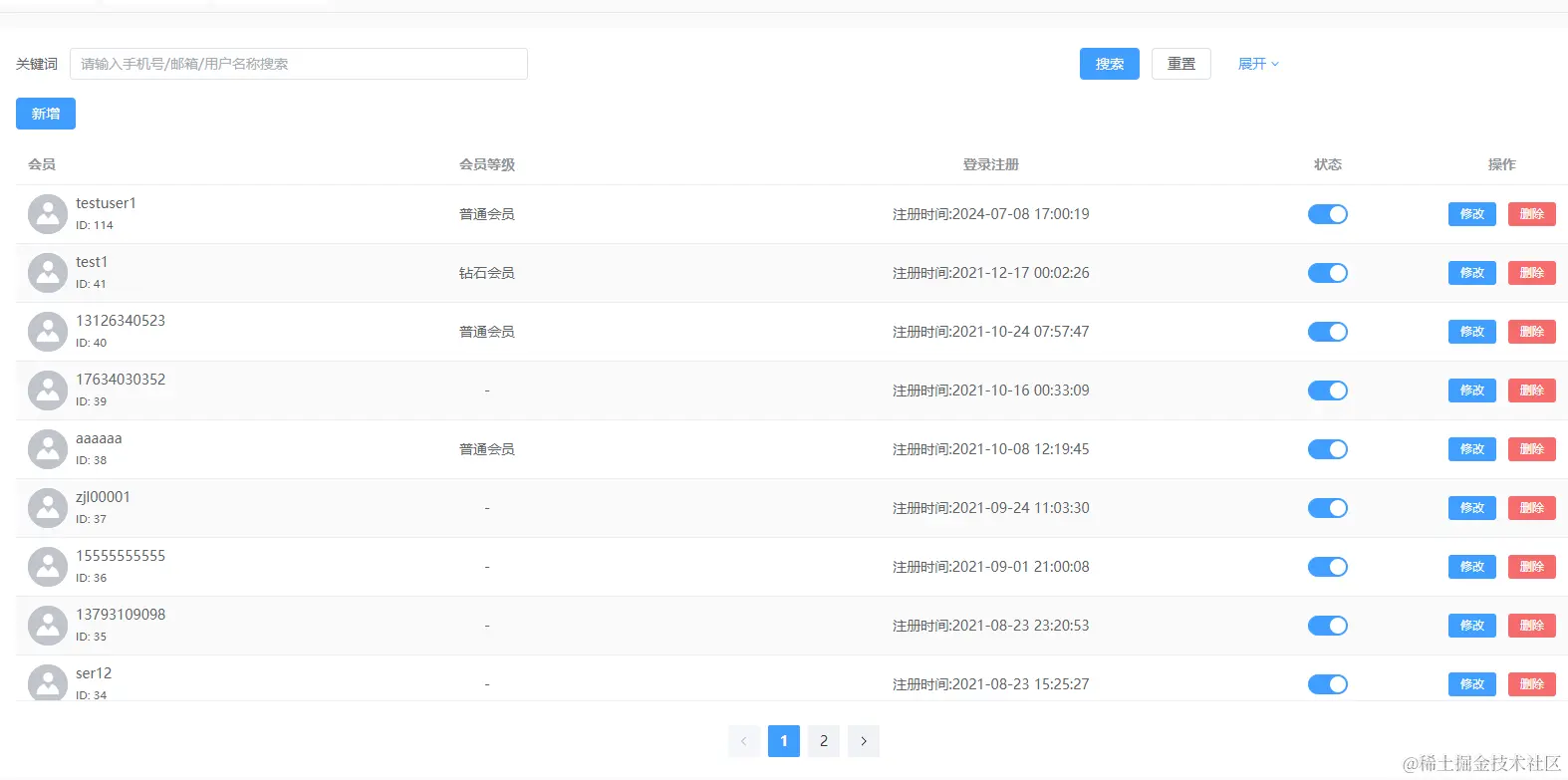Click 修改 for user ser12

click(1472, 684)
